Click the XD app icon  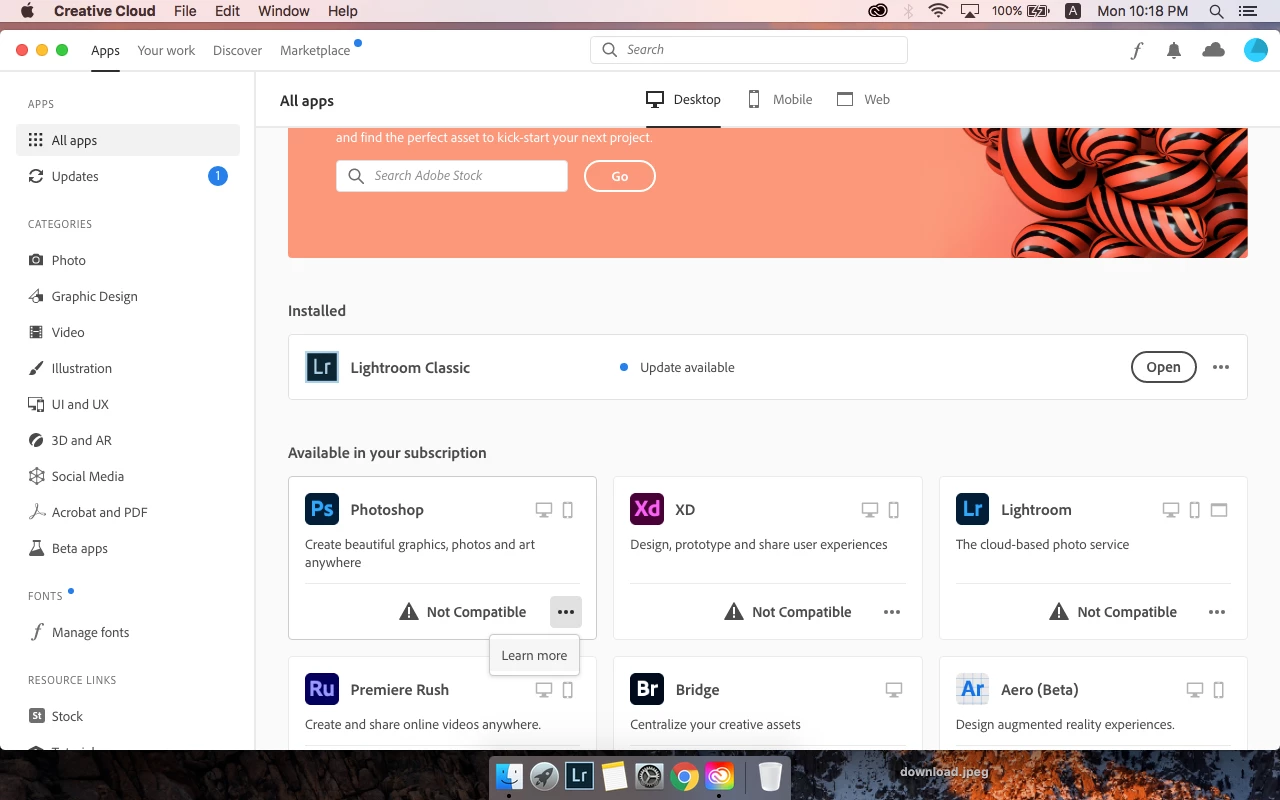pyautogui.click(x=647, y=509)
